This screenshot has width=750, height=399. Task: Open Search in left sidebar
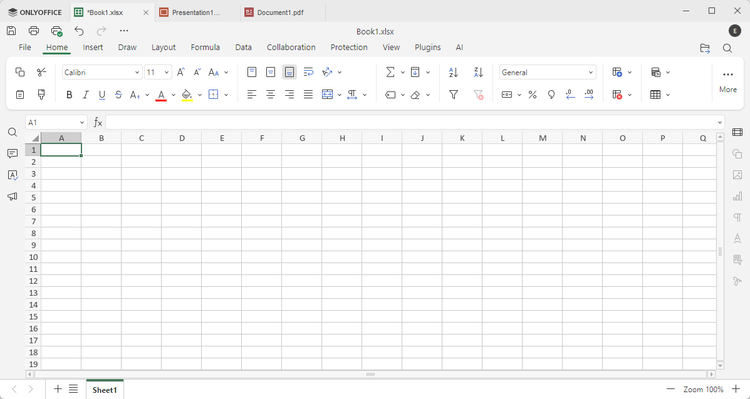pos(13,133)
